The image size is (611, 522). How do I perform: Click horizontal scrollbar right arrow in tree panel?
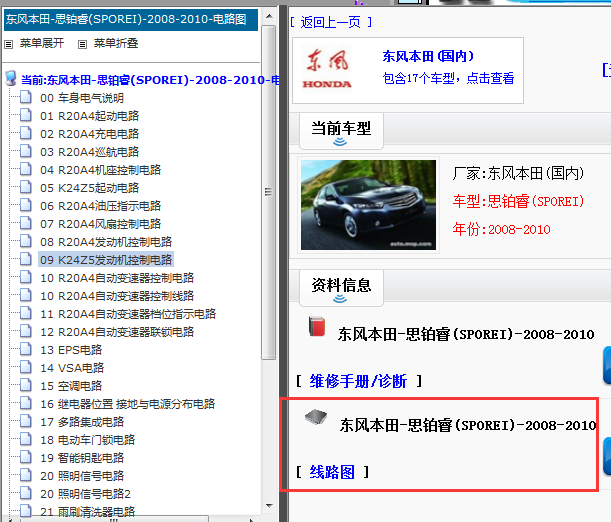pyautogui.click(x=252, y=519)
